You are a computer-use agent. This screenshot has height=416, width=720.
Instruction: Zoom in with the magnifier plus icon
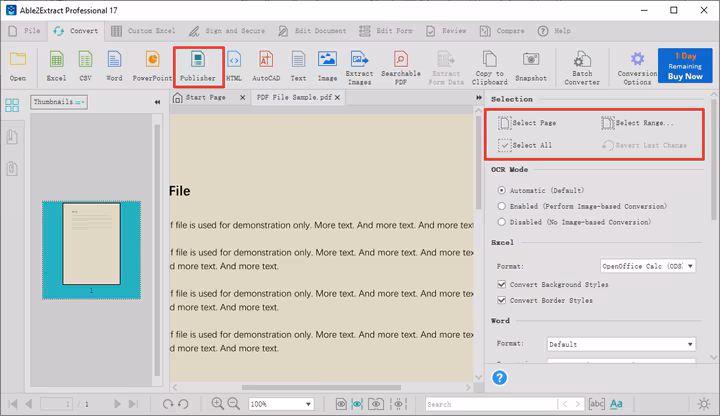pyautogui.click(x=218, y=404)
